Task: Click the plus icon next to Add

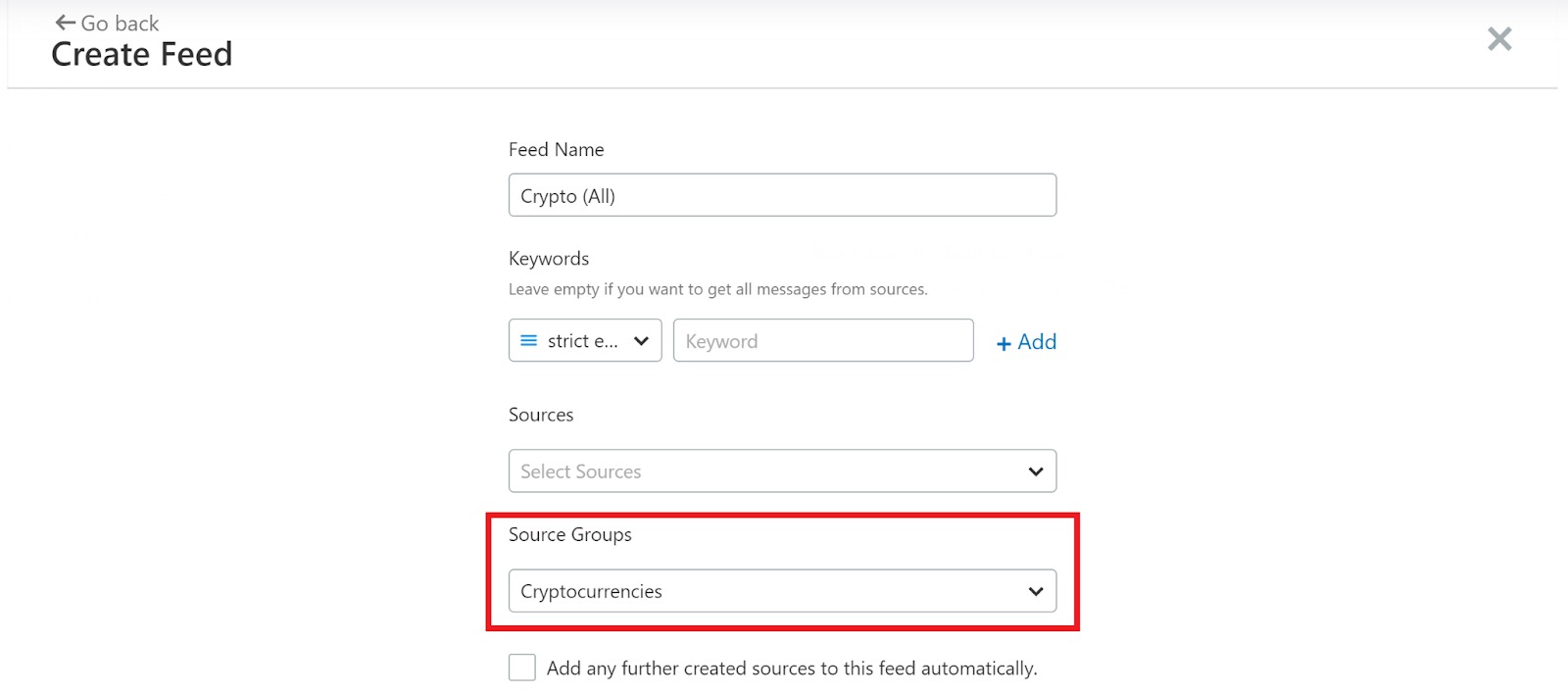Action: (1003, 343)
